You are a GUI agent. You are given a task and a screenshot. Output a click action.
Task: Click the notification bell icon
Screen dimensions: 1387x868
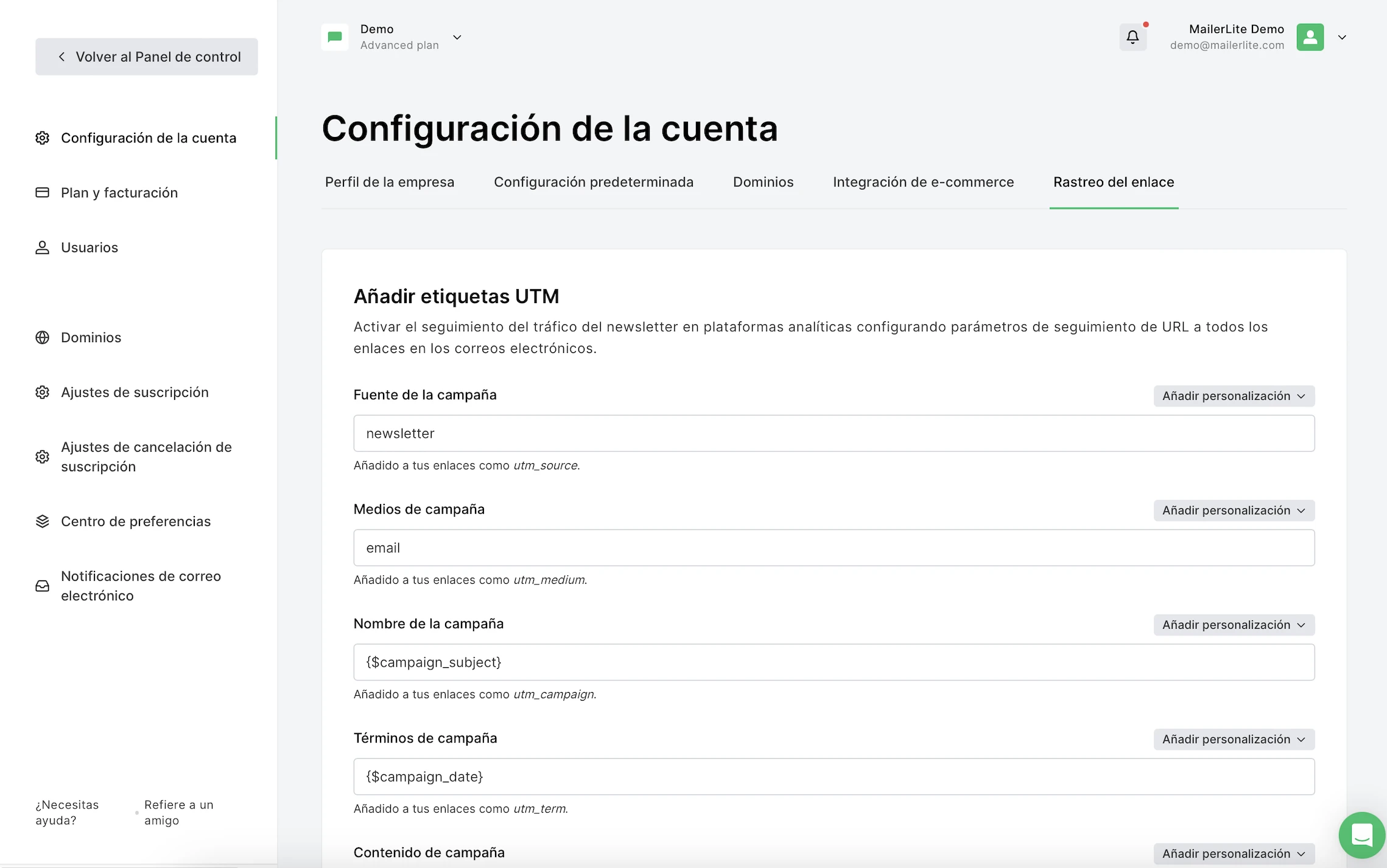point(1132,37)
